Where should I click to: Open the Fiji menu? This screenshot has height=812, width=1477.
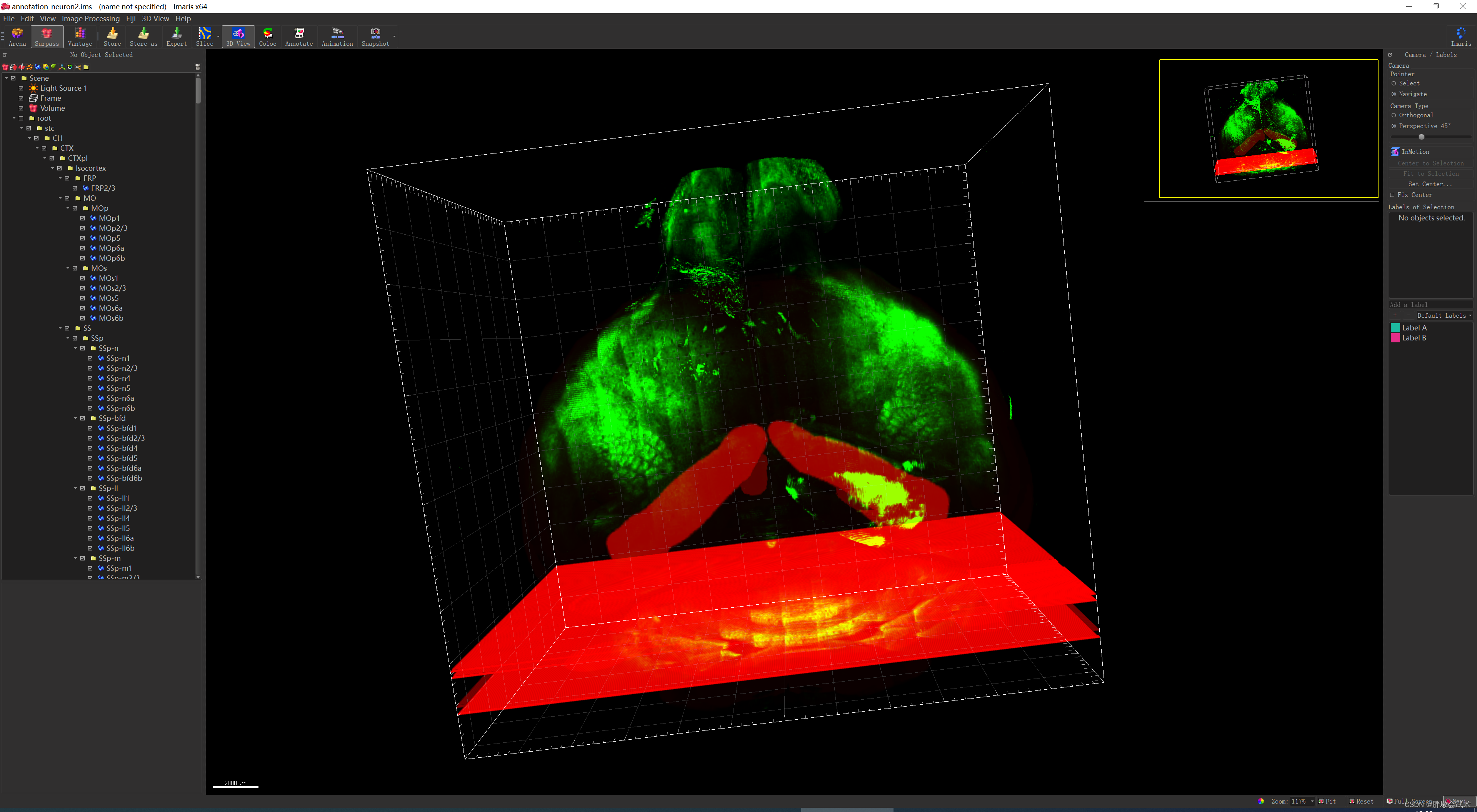[x=131, y=18]
